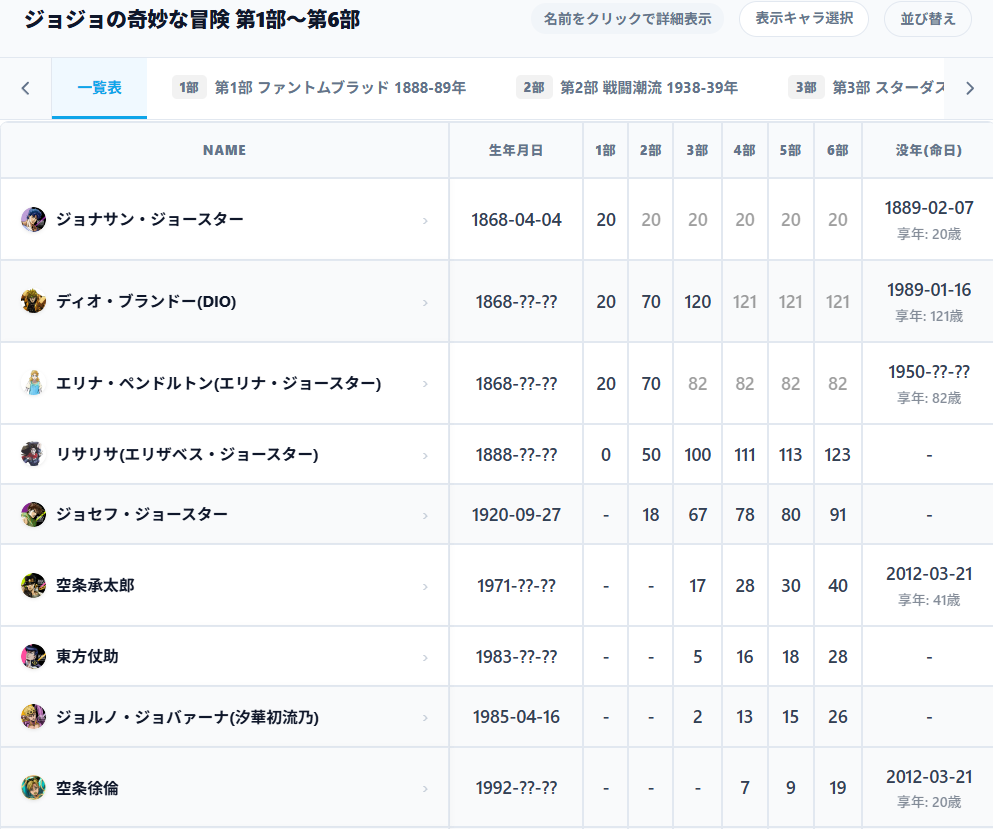Image resolution: width=993 pixels, height=829 pixels.
Task: Click 東方仗助 avatar icon
Action: (33, 656)
